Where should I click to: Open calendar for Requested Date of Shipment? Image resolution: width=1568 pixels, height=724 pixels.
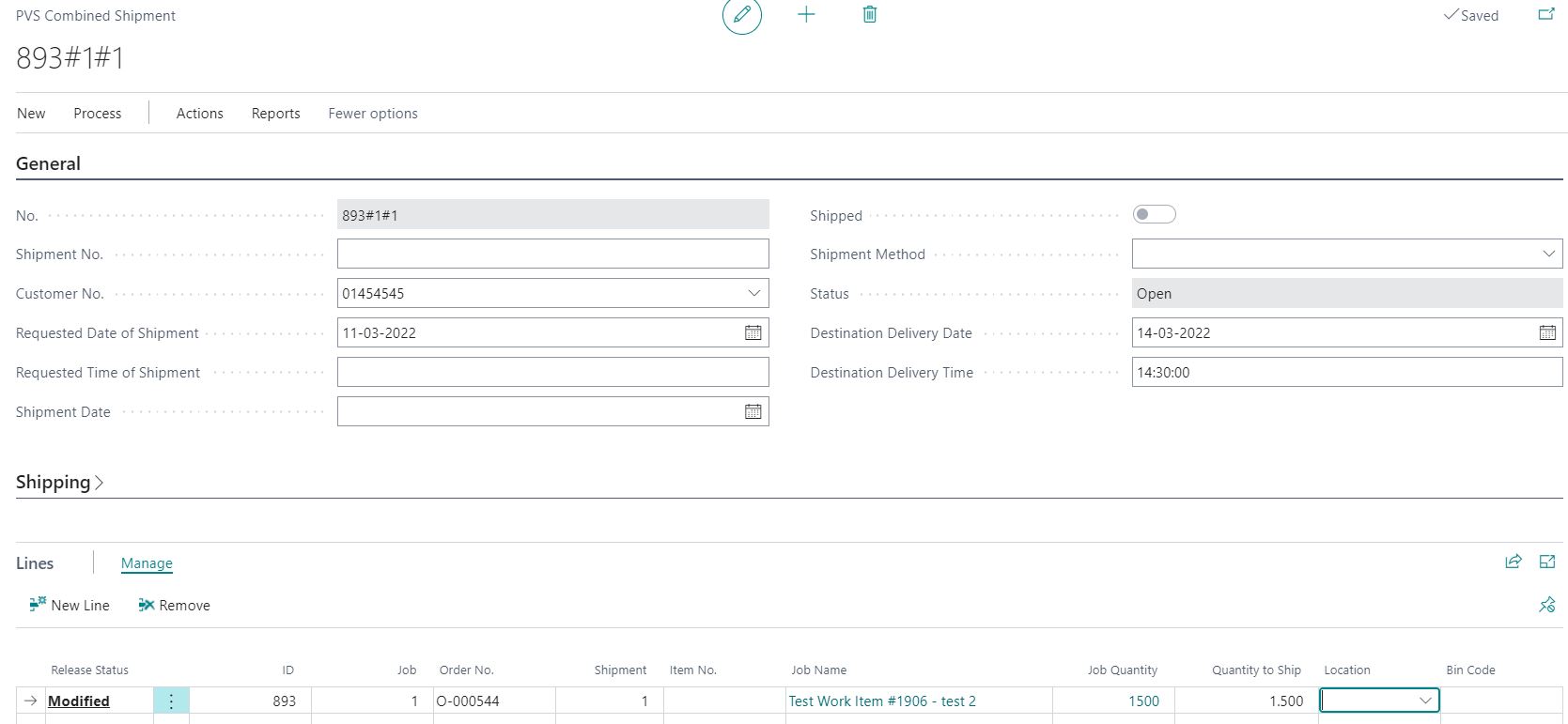753,332
